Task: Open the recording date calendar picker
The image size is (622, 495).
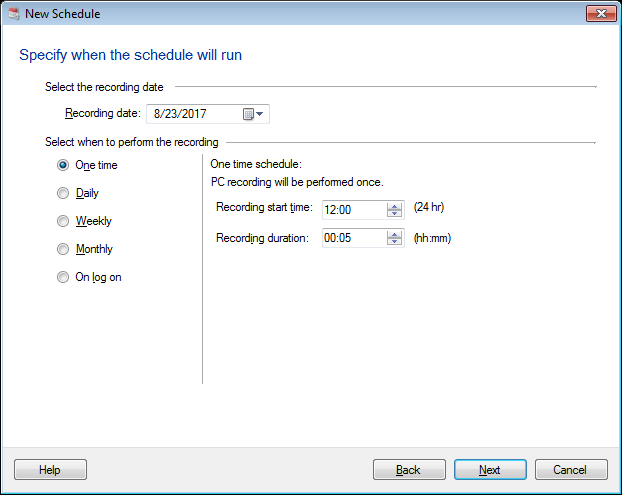Action: 254,114
